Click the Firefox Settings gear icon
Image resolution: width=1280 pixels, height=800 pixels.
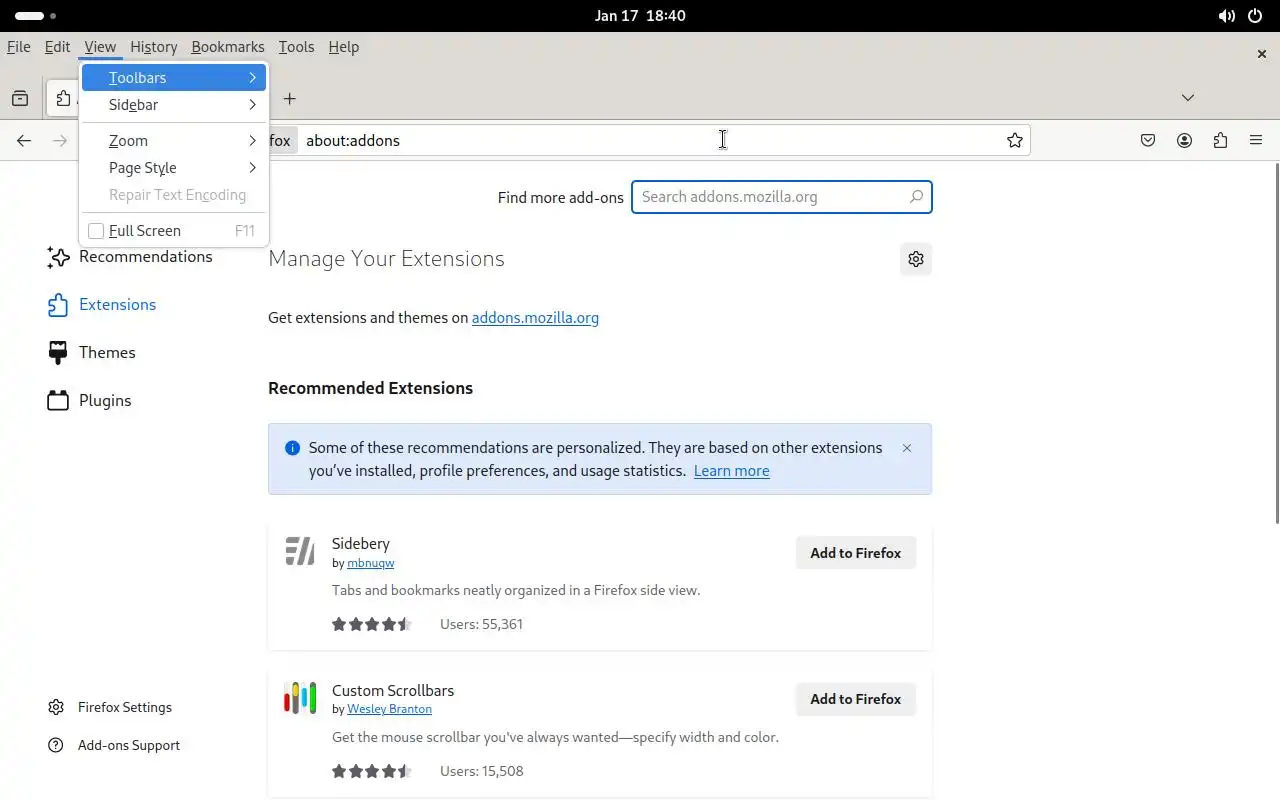click(56, 707)
